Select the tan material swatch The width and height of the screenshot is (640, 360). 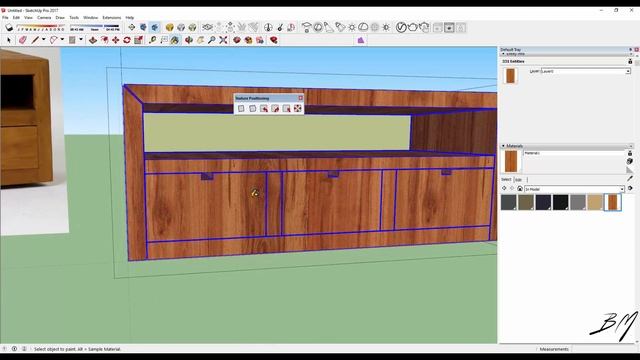pos(595,202)
